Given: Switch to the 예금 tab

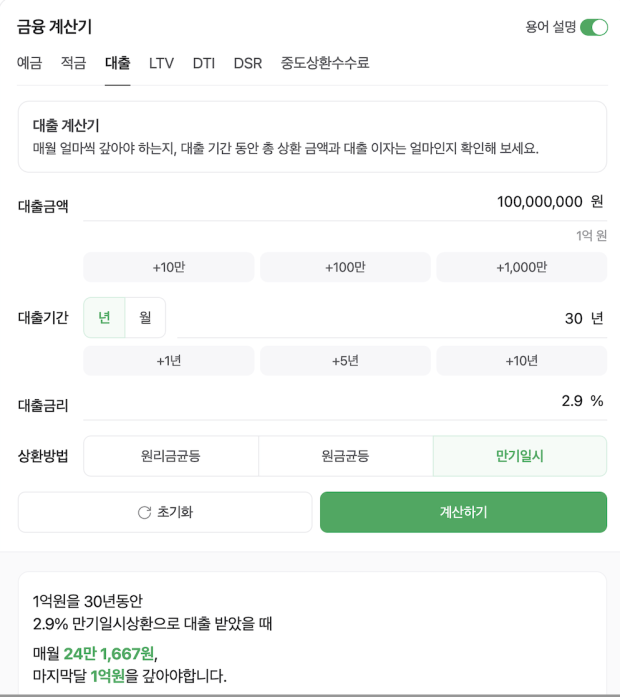Looking at the screenshot, I should click(29, 63).
